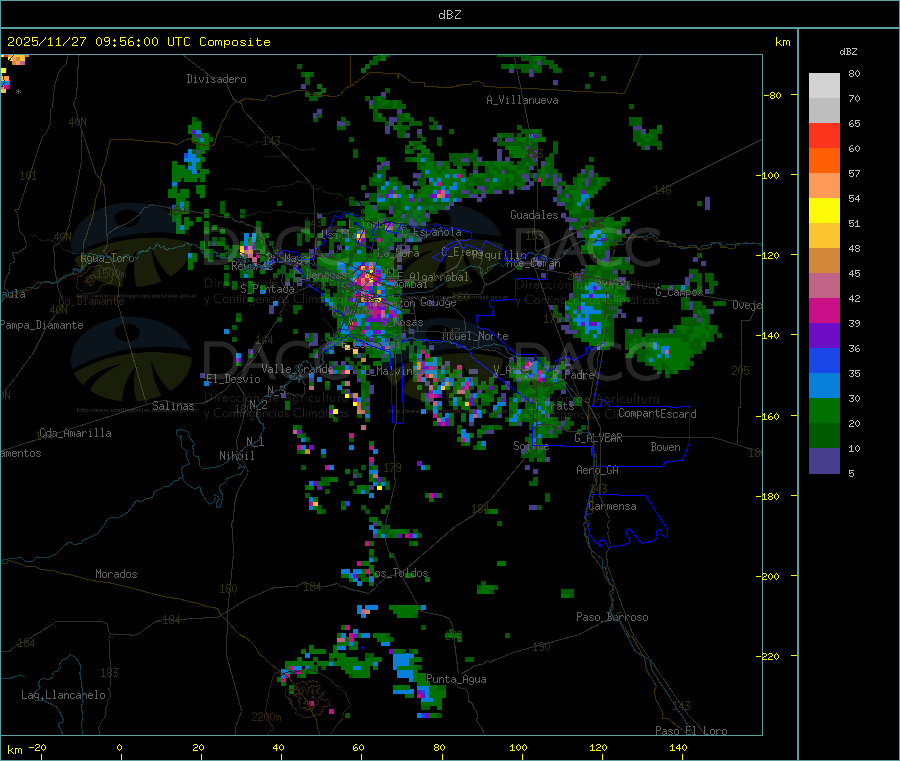Click the Guadales map label
The image size is (900, 761).
534,215
